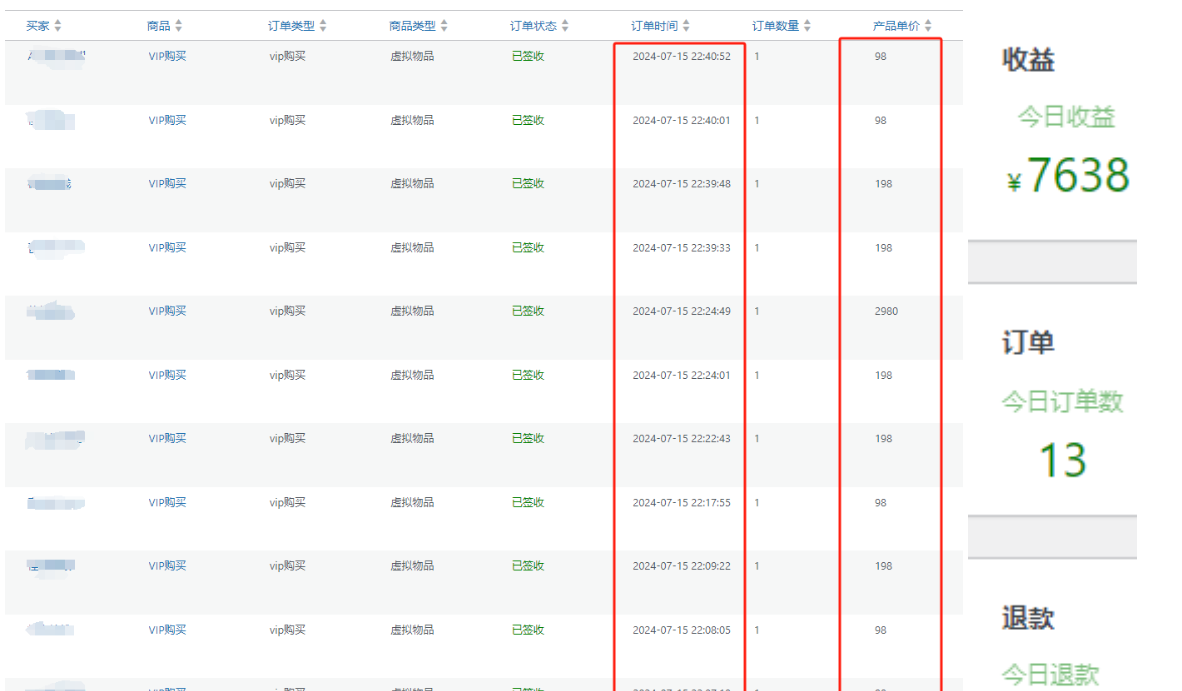Image resolution: width=1182 pixels, height=691 pixels.
Task: Click the 今日退款 label in refund panel
Action: [1050, 675]
